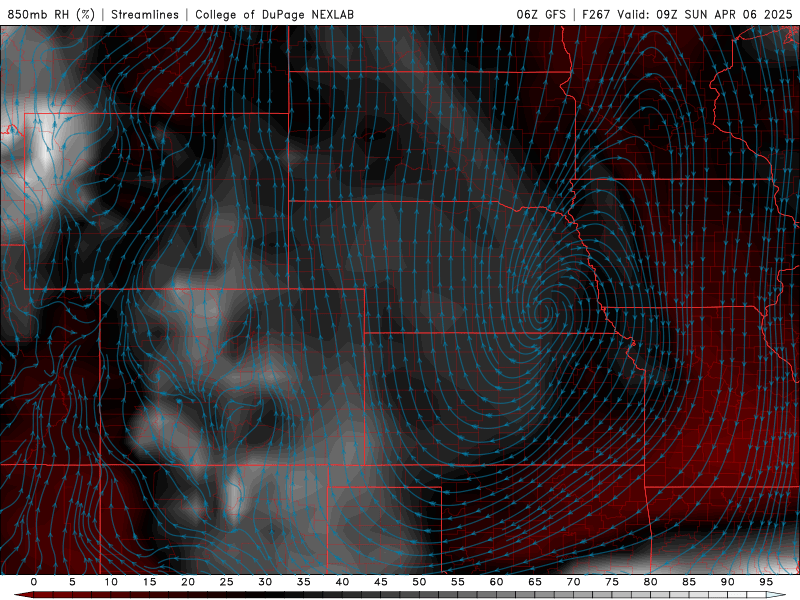The height and width of the screenshot is (600, 800).
Task: Click the "80" value on the color scale
Action: [651, 582]
